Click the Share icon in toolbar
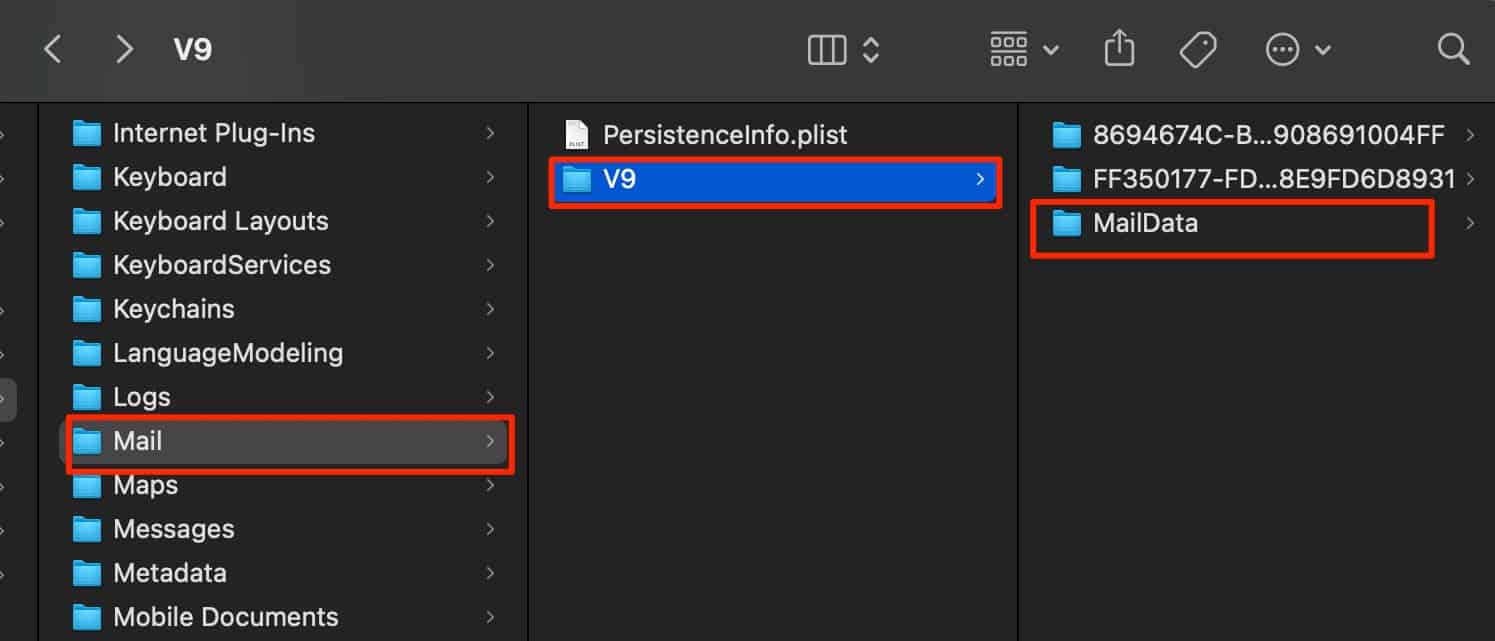Image resolution: width=1495 pixels, height=641 pixels. [x=1119, y=49]
